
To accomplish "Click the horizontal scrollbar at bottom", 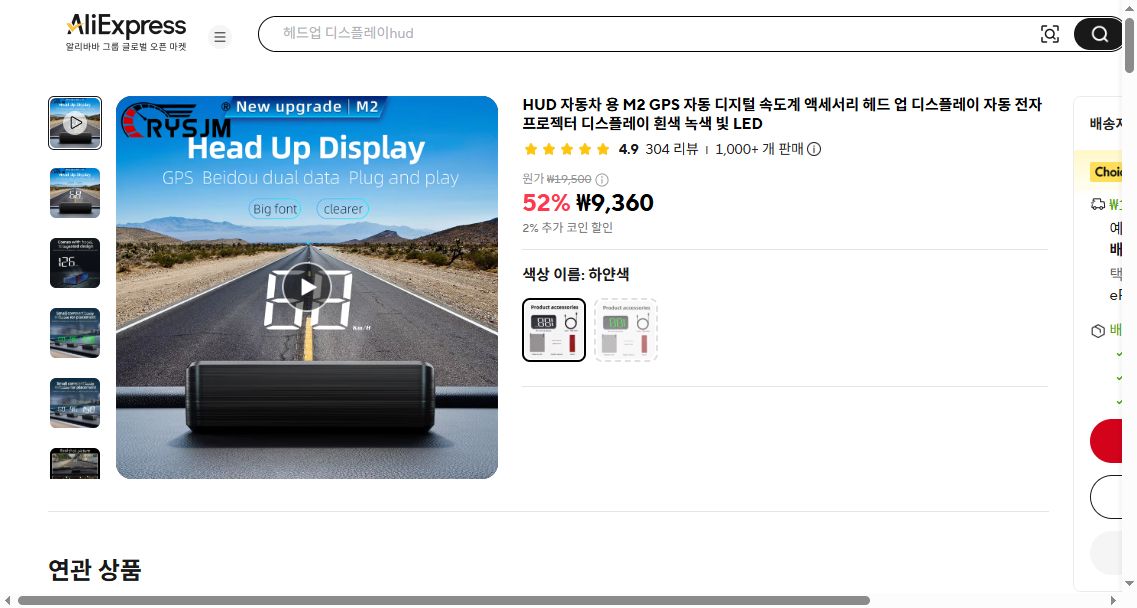I will [444, 601].
